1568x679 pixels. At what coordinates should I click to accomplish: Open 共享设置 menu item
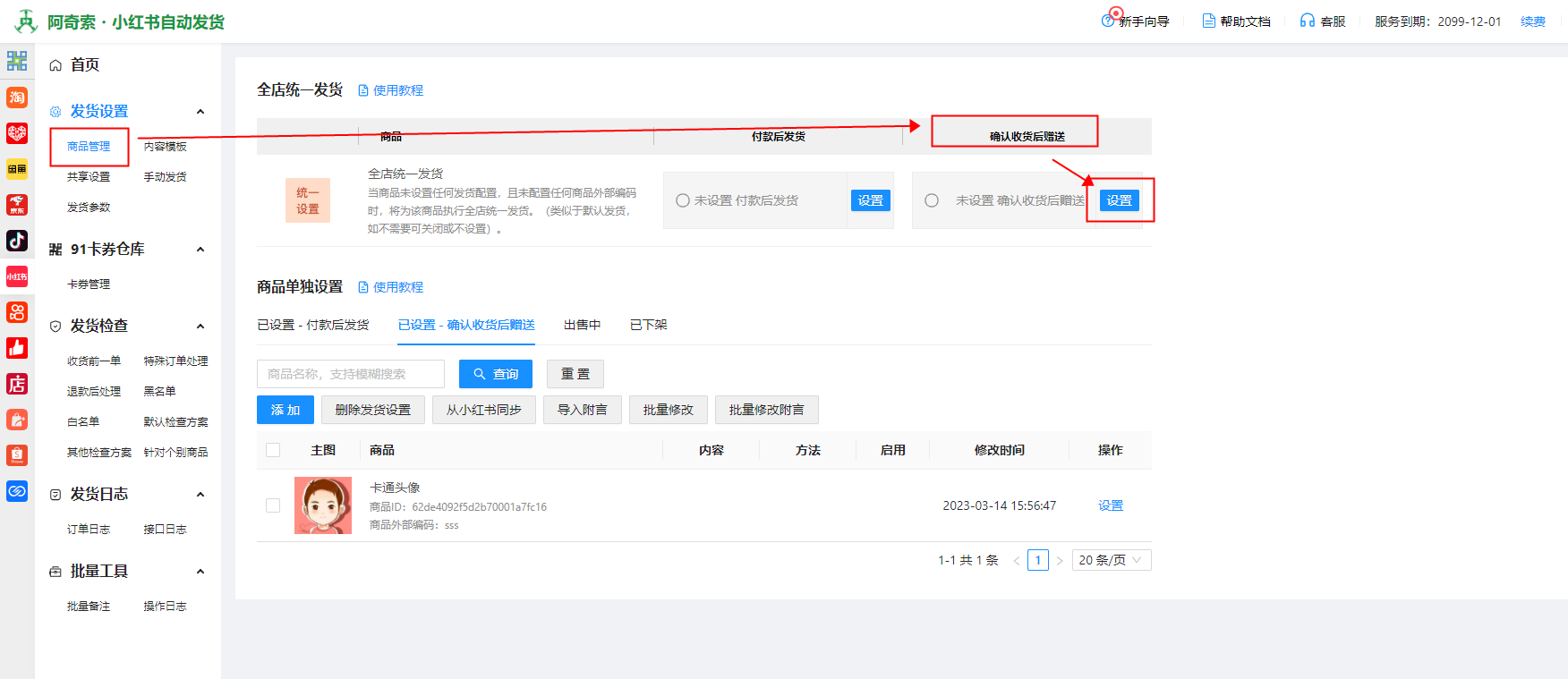tap(89, 177)
